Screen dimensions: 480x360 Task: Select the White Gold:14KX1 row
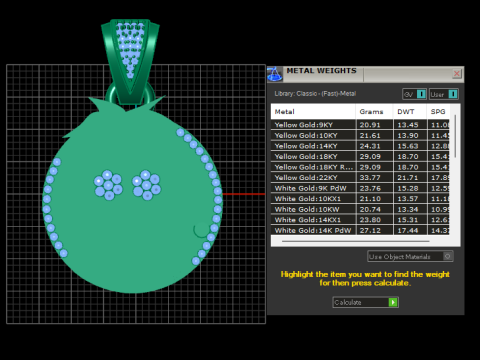[360, 220]
